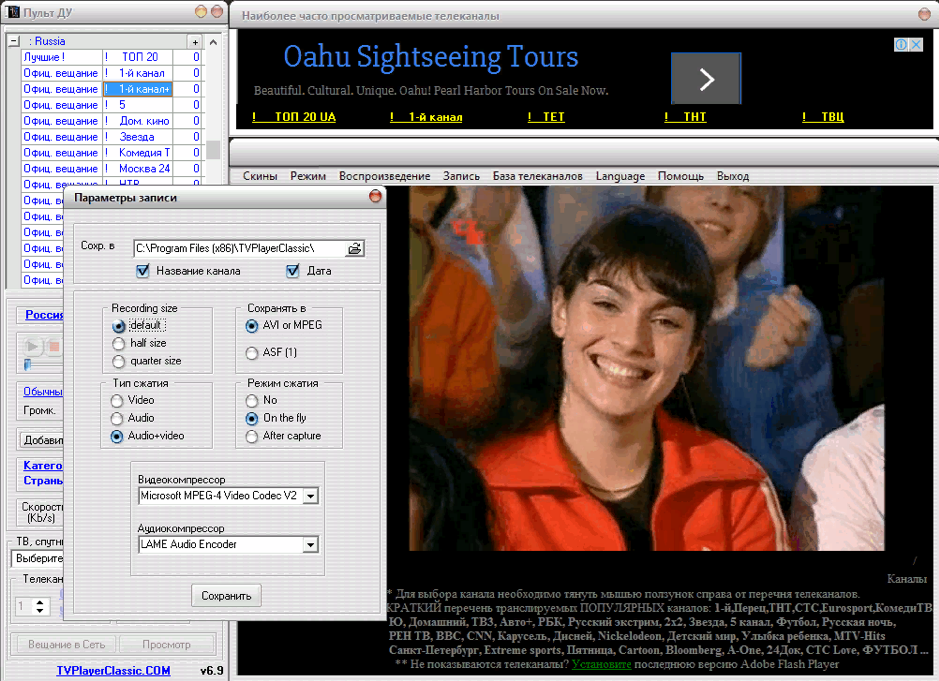Screen dimensions: 939x681
Task: Open 1-й канал link in top bar
Action: click(426, 117)
